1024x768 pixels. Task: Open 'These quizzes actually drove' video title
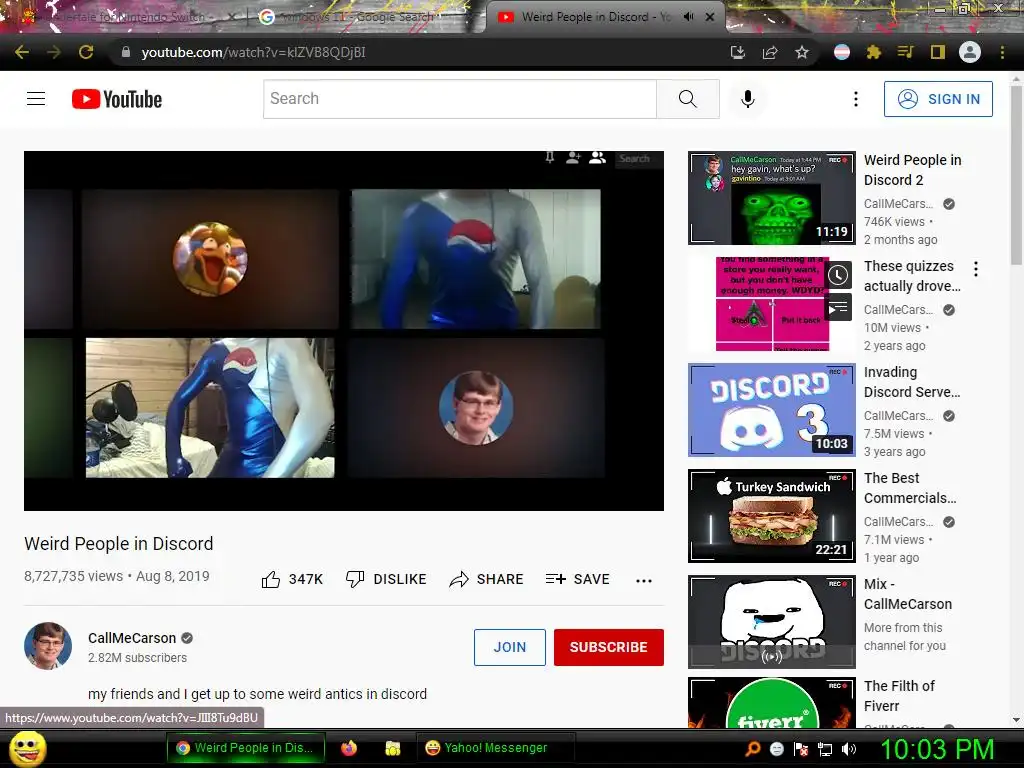pyautogui.click(x=912, y=276)
